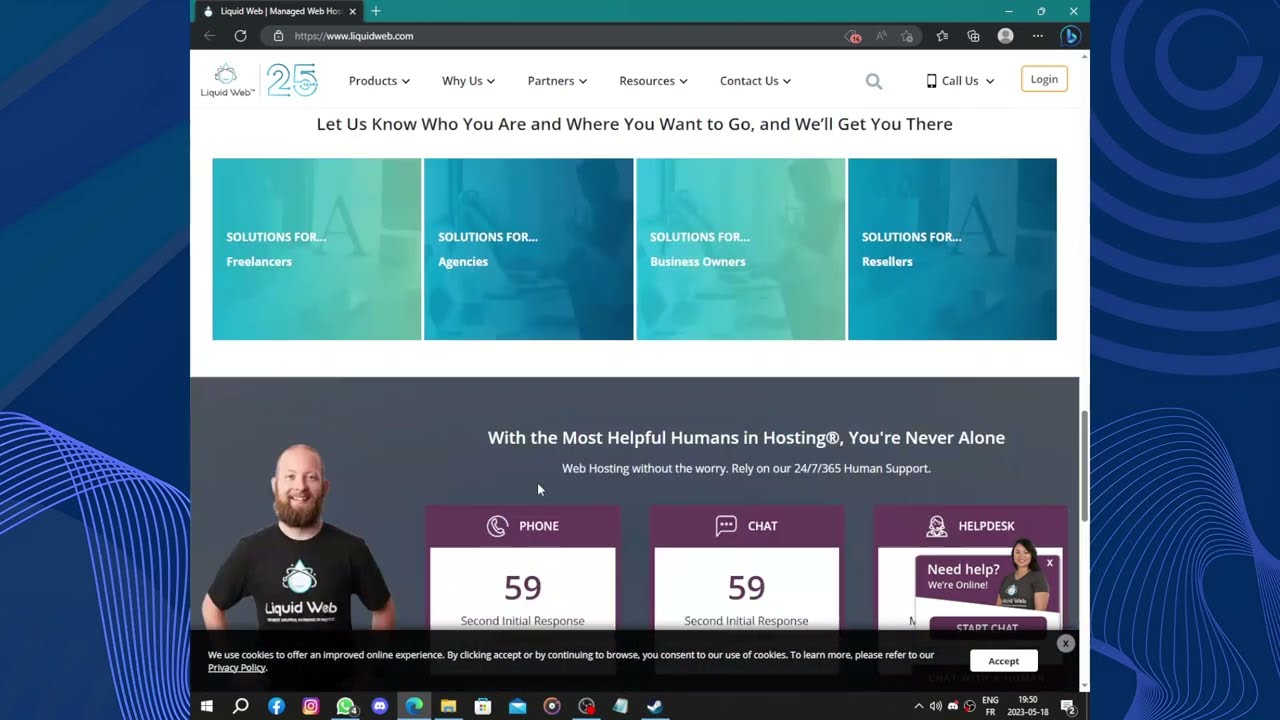The height and width of the screenshot is (720, 1280).
Task: Click the volume speaker tray icon
Action: pos(936,706)
